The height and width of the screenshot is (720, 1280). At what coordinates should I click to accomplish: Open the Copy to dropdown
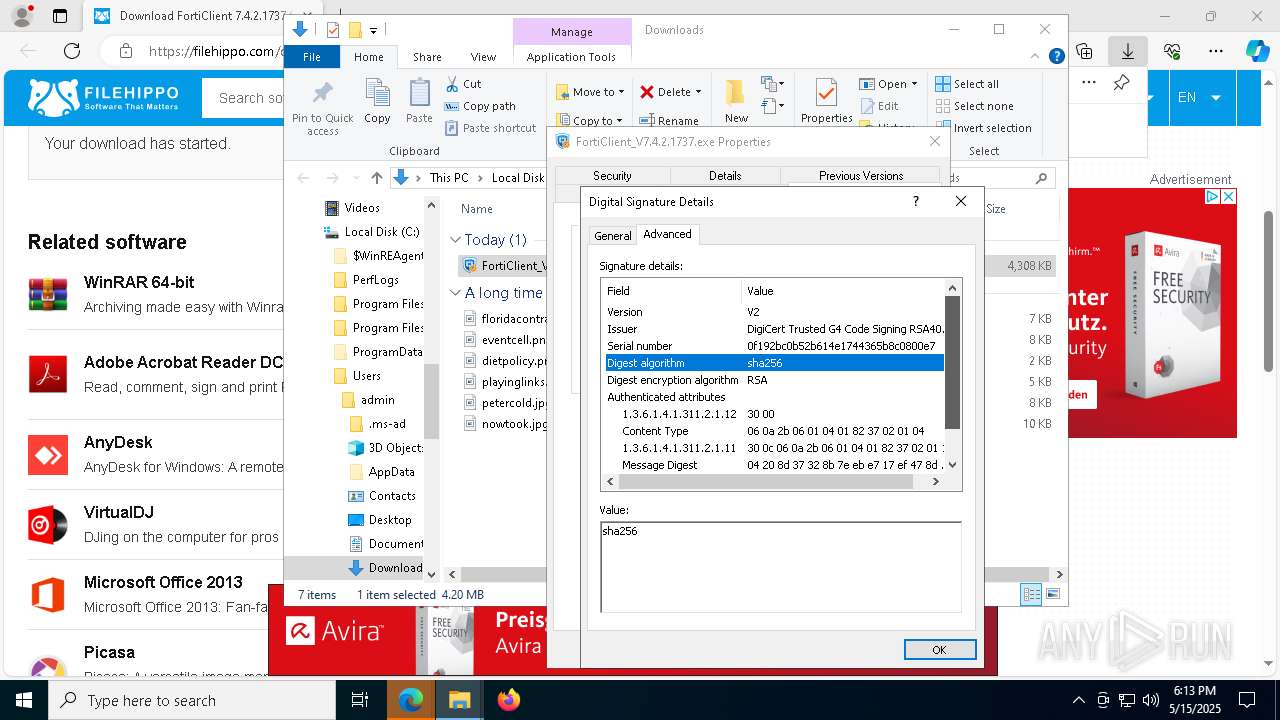(590, 120)
